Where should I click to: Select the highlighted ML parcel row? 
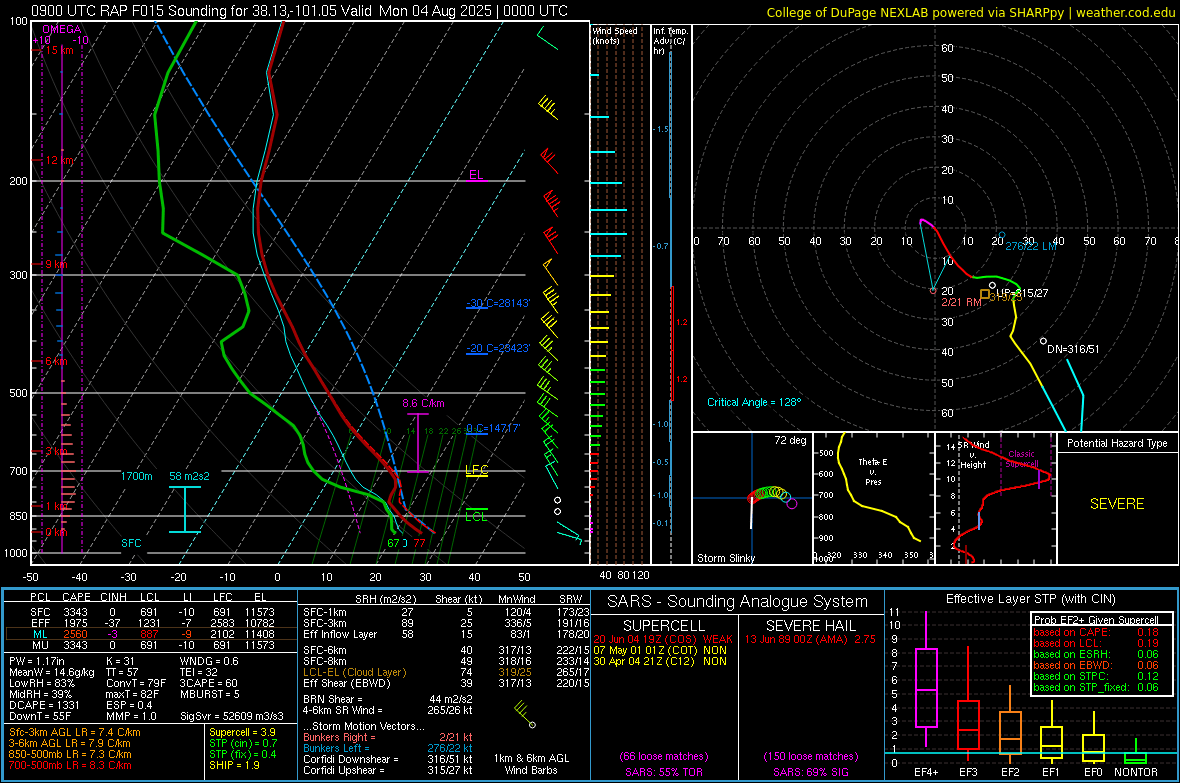pyautogui.click(x=151, y=634)
